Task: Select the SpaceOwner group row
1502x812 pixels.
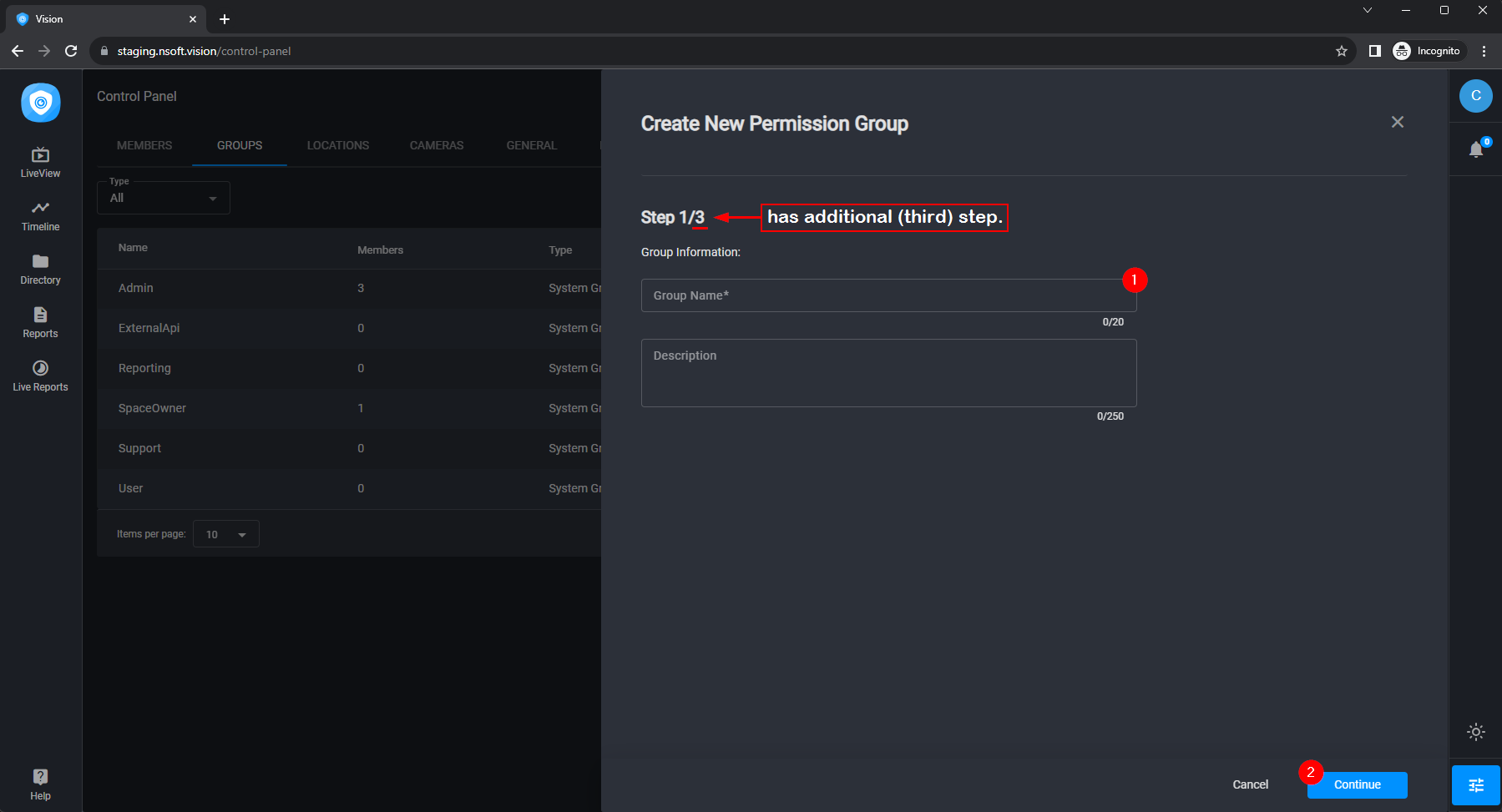Action: (x=349, y=408)
